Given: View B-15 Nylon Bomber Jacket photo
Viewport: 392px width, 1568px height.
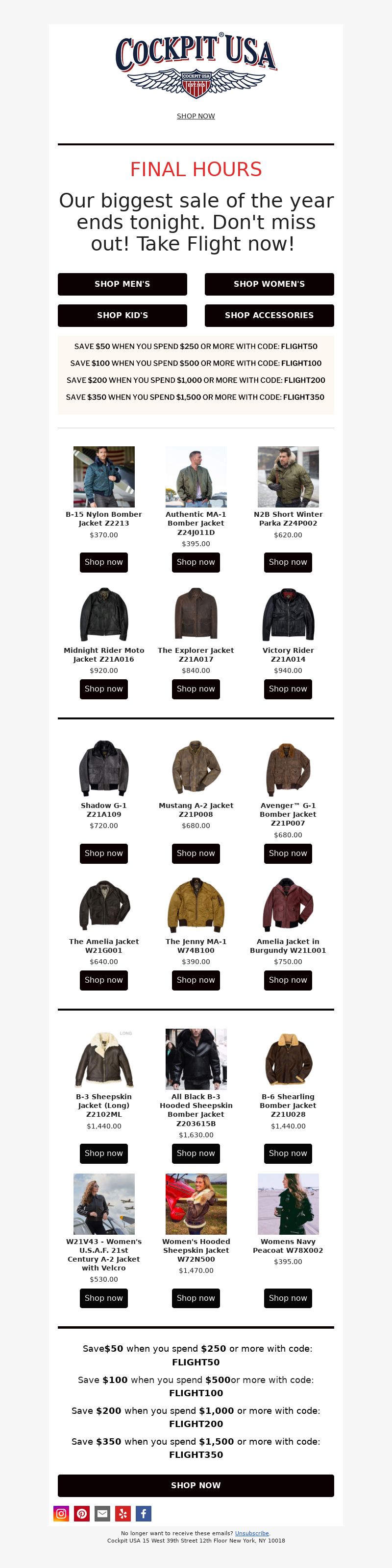Looking at the screenshot, I should [x=104, y=477].
